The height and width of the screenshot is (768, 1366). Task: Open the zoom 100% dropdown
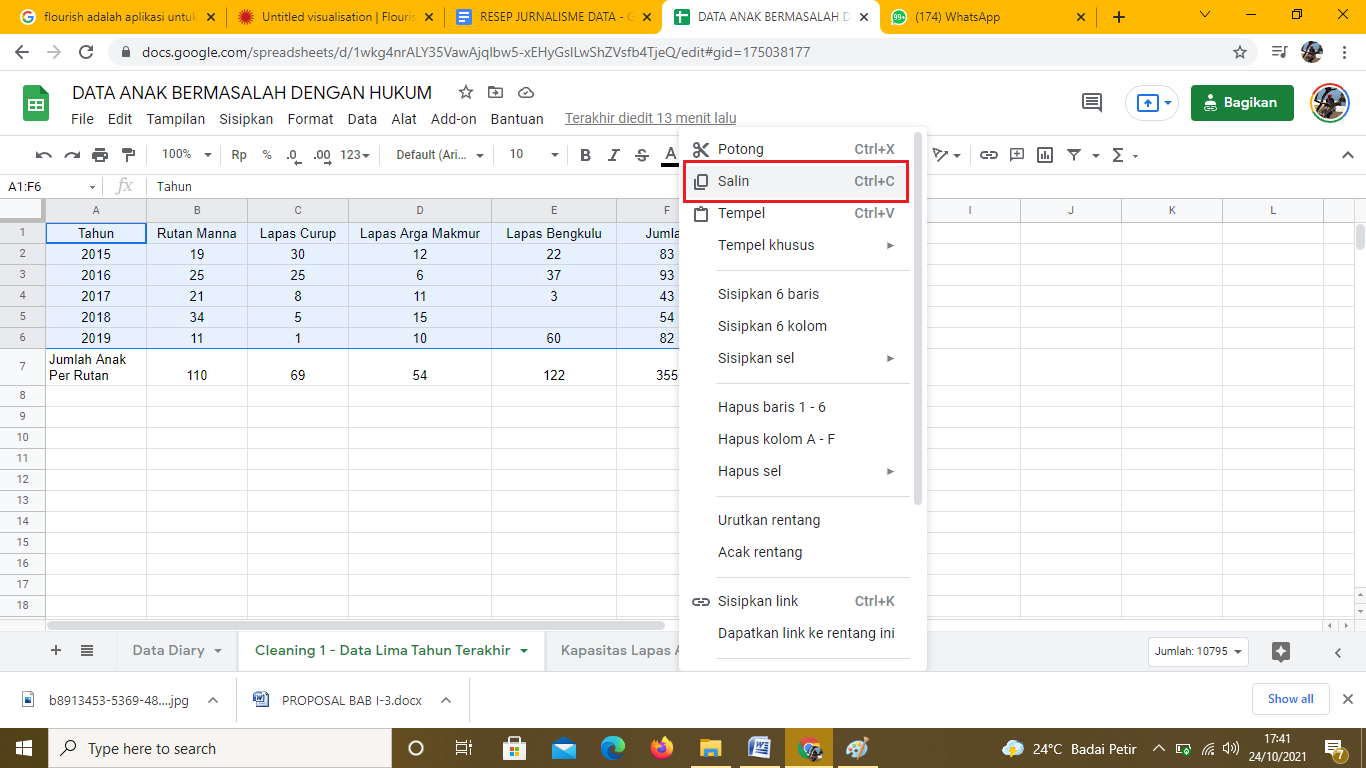click(187, 155)
